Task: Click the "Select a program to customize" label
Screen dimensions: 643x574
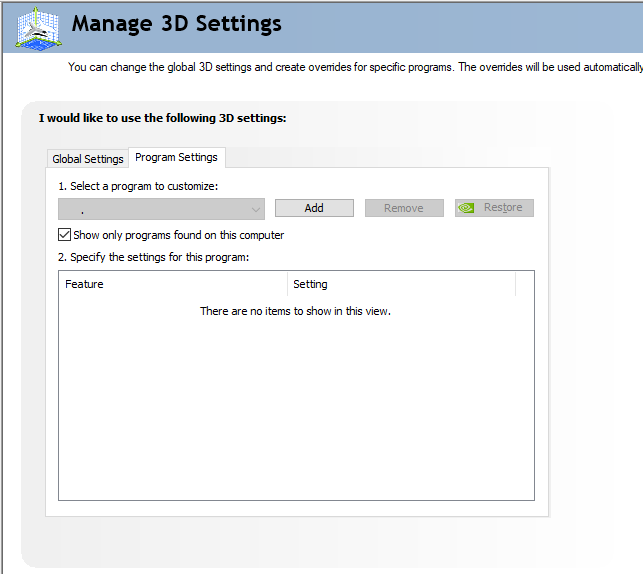Action: coord(138,186)
